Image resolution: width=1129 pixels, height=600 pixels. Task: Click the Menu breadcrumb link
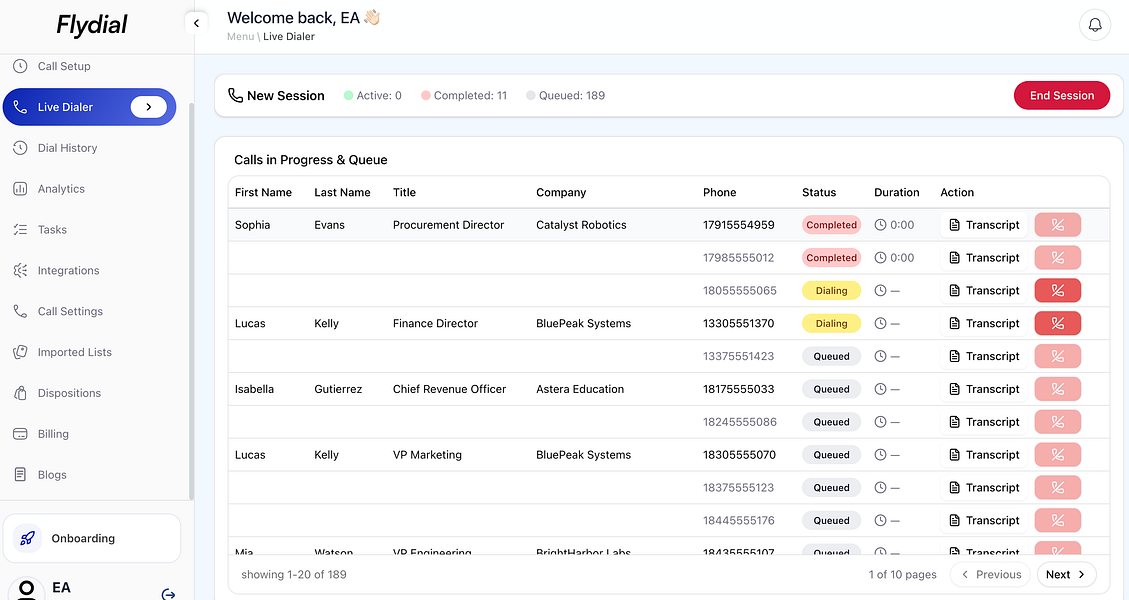click(x=240, y=37)
